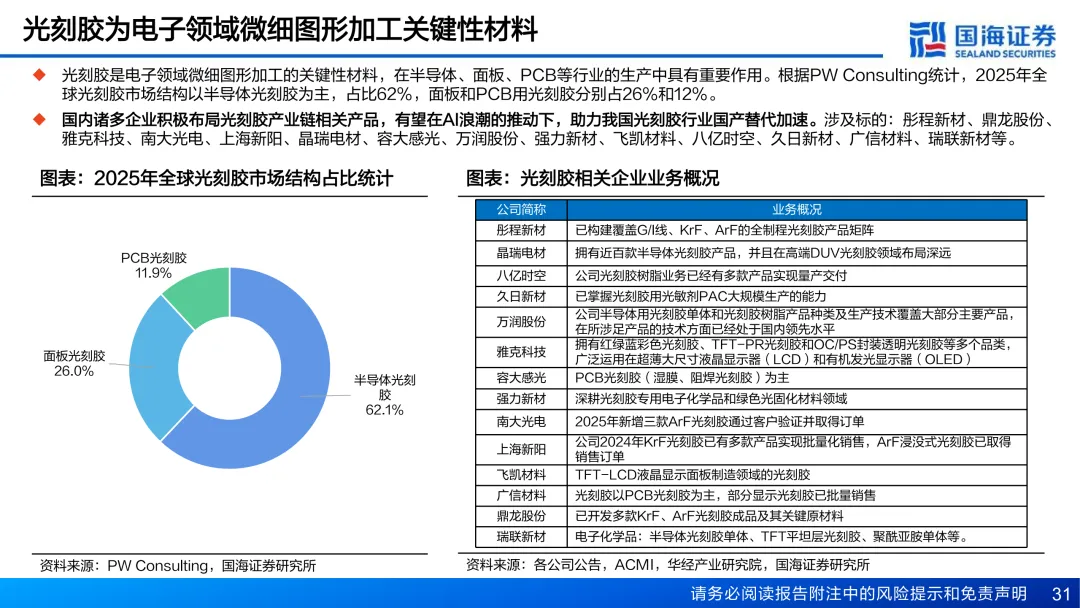Screen dimensions: 1080x608
Task: Click the source line 各公司公告，ACMI，华经产业研究院
Action: click(647, 565)
